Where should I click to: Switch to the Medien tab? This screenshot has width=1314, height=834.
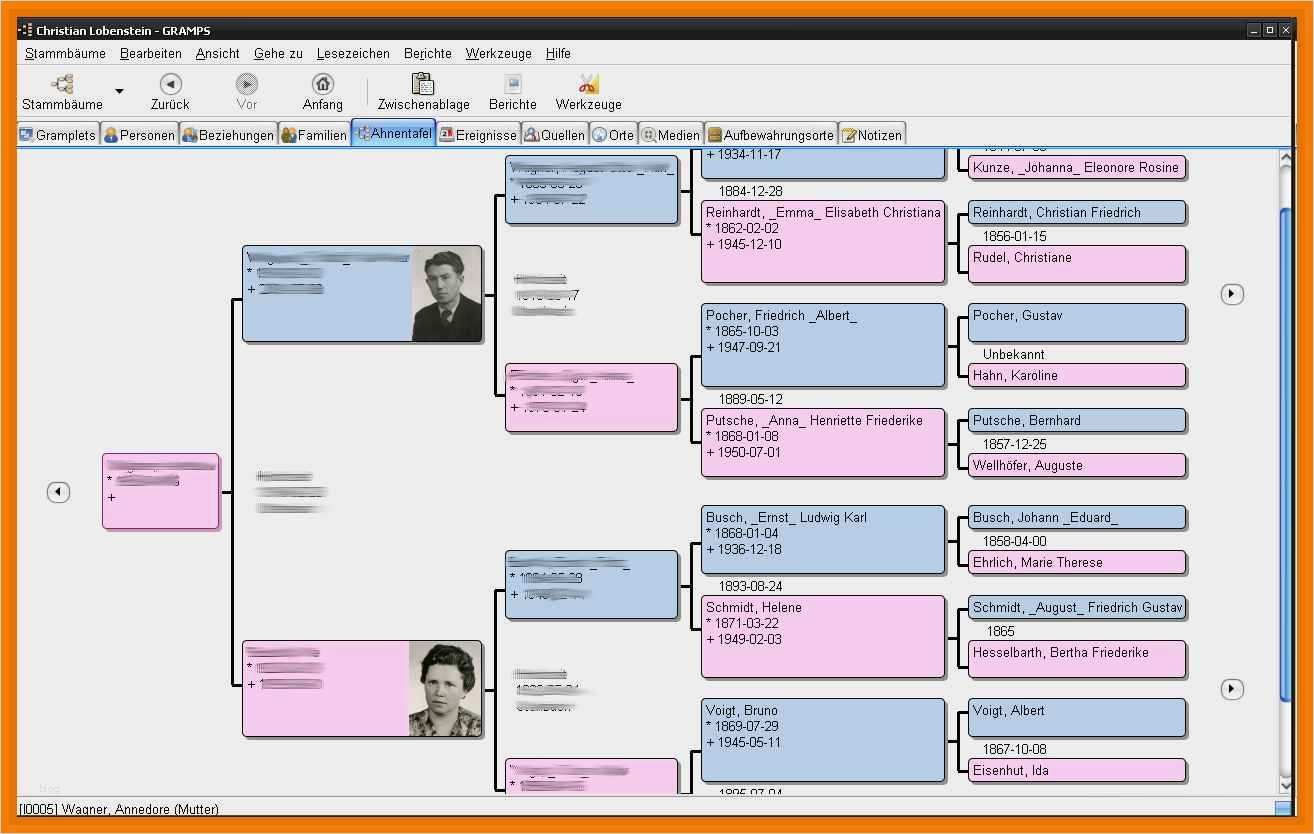(671, 135)
